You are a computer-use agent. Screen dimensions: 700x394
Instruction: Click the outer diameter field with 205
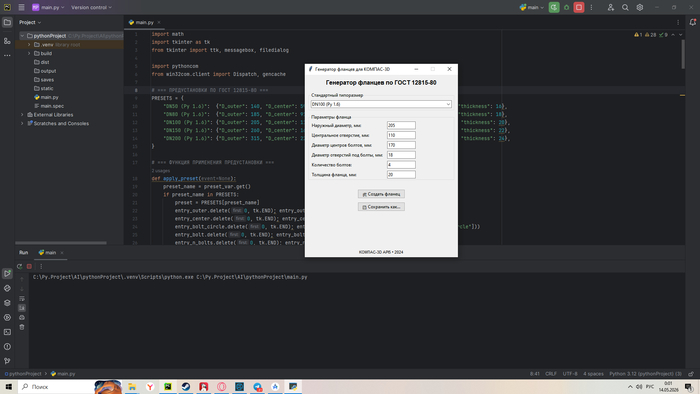401,125
